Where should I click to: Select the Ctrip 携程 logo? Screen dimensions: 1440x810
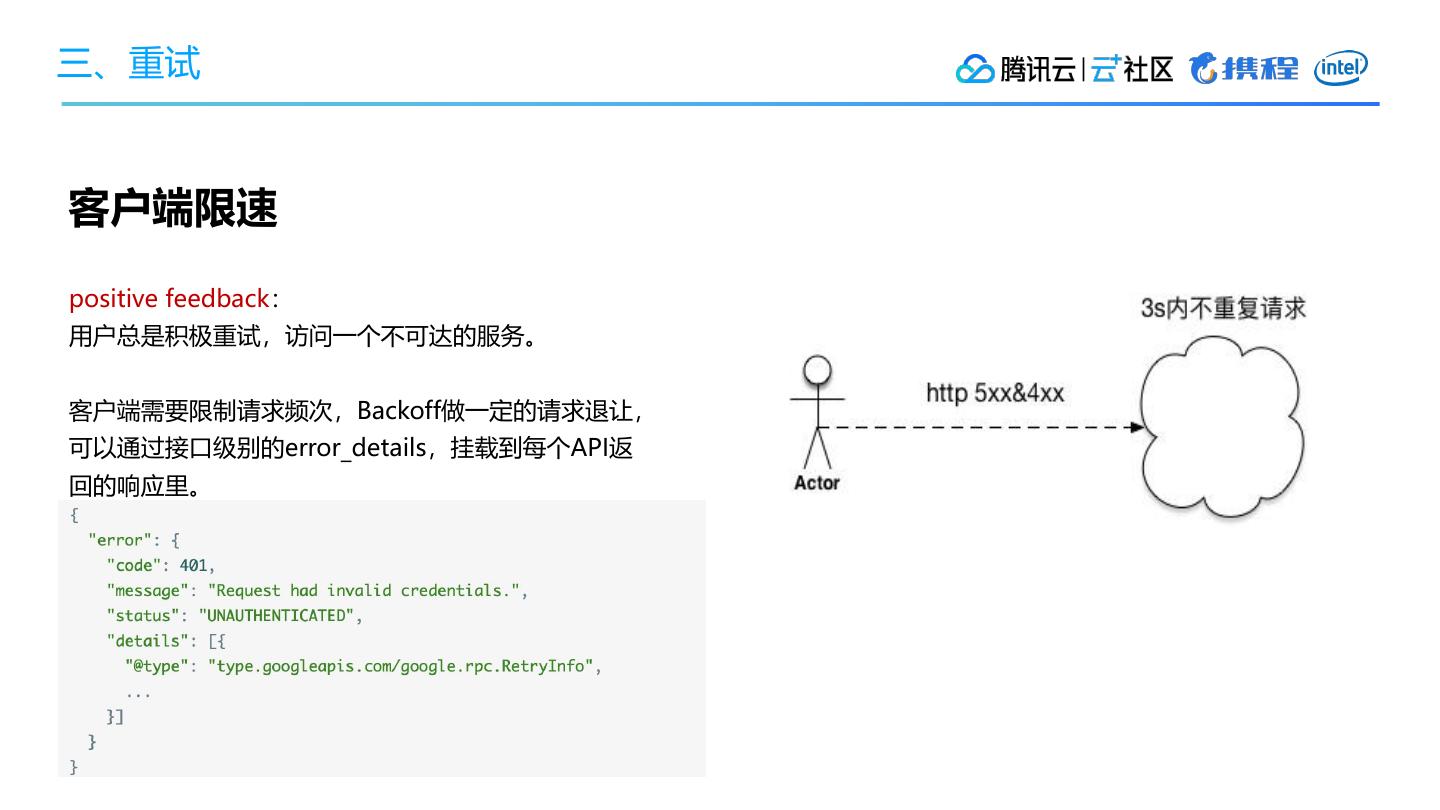pos(1243,68)
